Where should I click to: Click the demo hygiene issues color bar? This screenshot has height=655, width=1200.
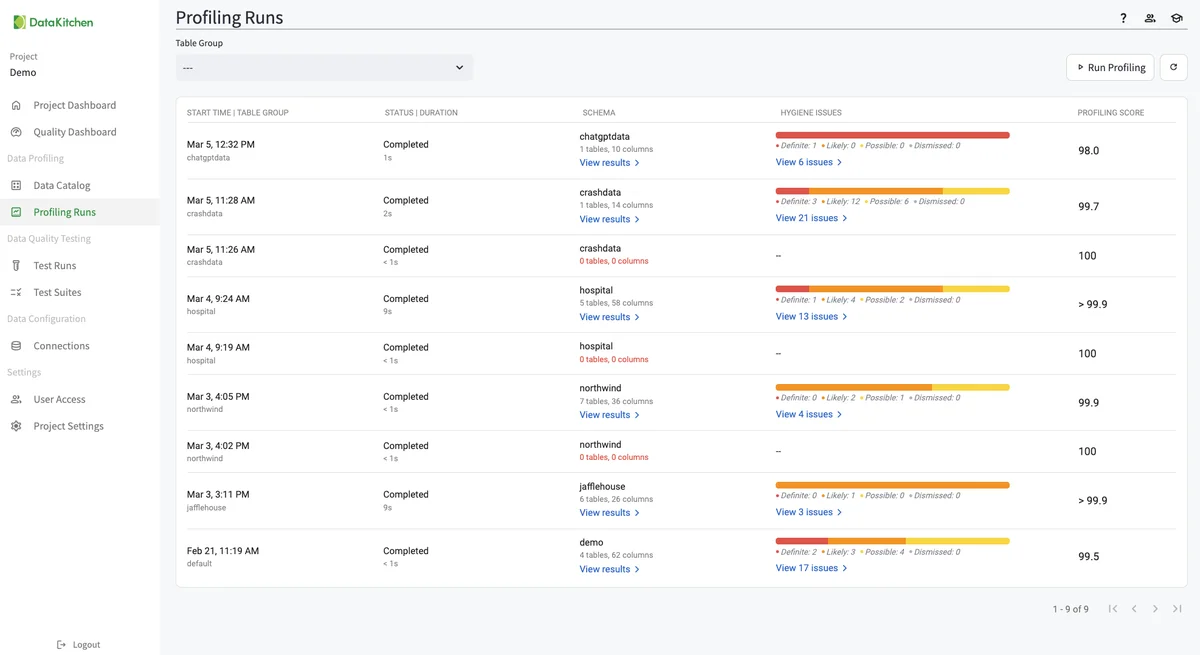click(892, 541)
